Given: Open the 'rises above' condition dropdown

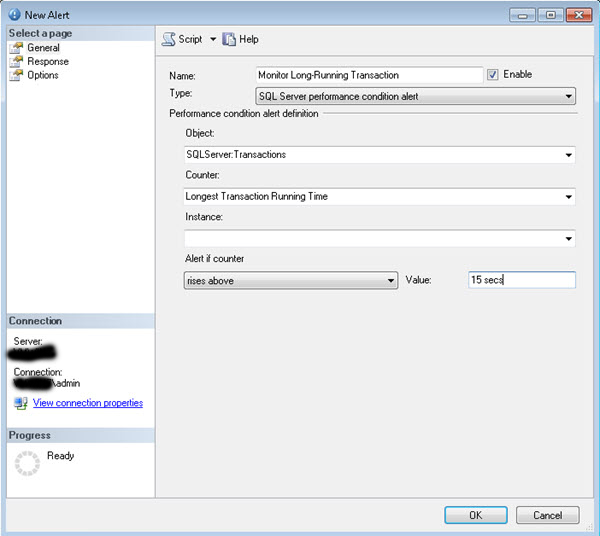Looking at the screenshot, I should pos(391,281).
